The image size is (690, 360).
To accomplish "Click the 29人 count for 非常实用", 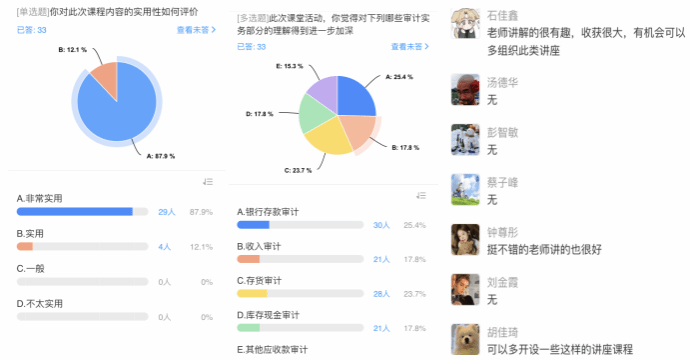I will pyautogui.click(x=167, y=212).
